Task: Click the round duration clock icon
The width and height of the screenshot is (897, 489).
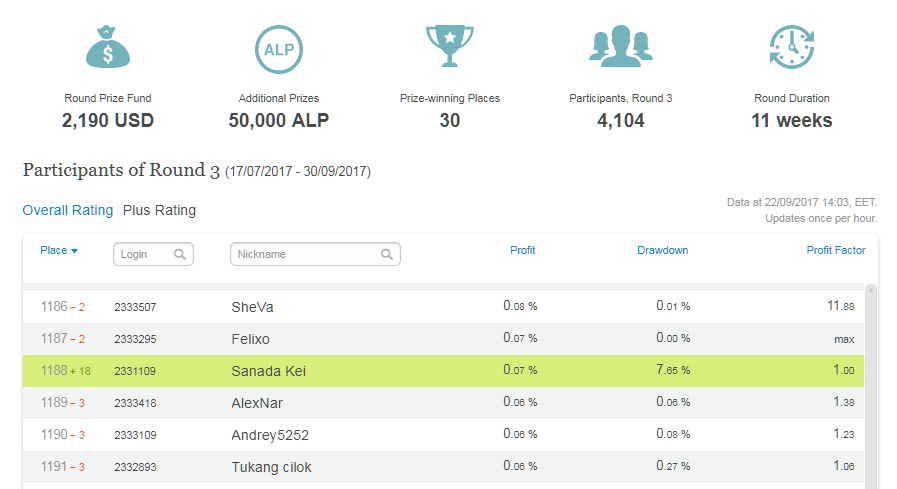Action: 792,47
